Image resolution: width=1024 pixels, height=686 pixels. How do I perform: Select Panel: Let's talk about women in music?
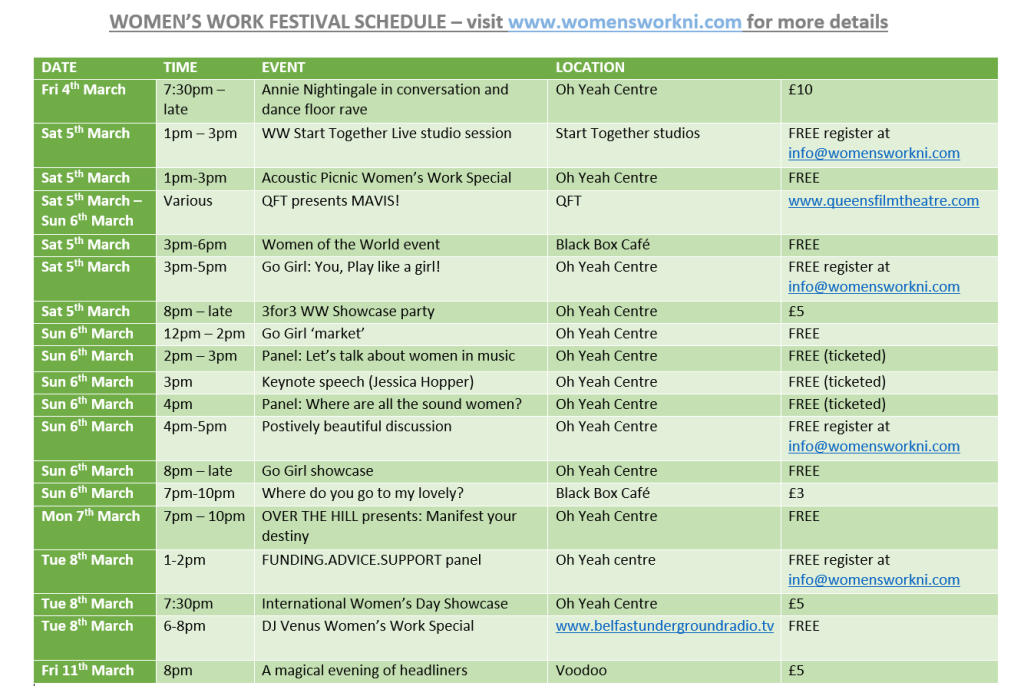401,358
